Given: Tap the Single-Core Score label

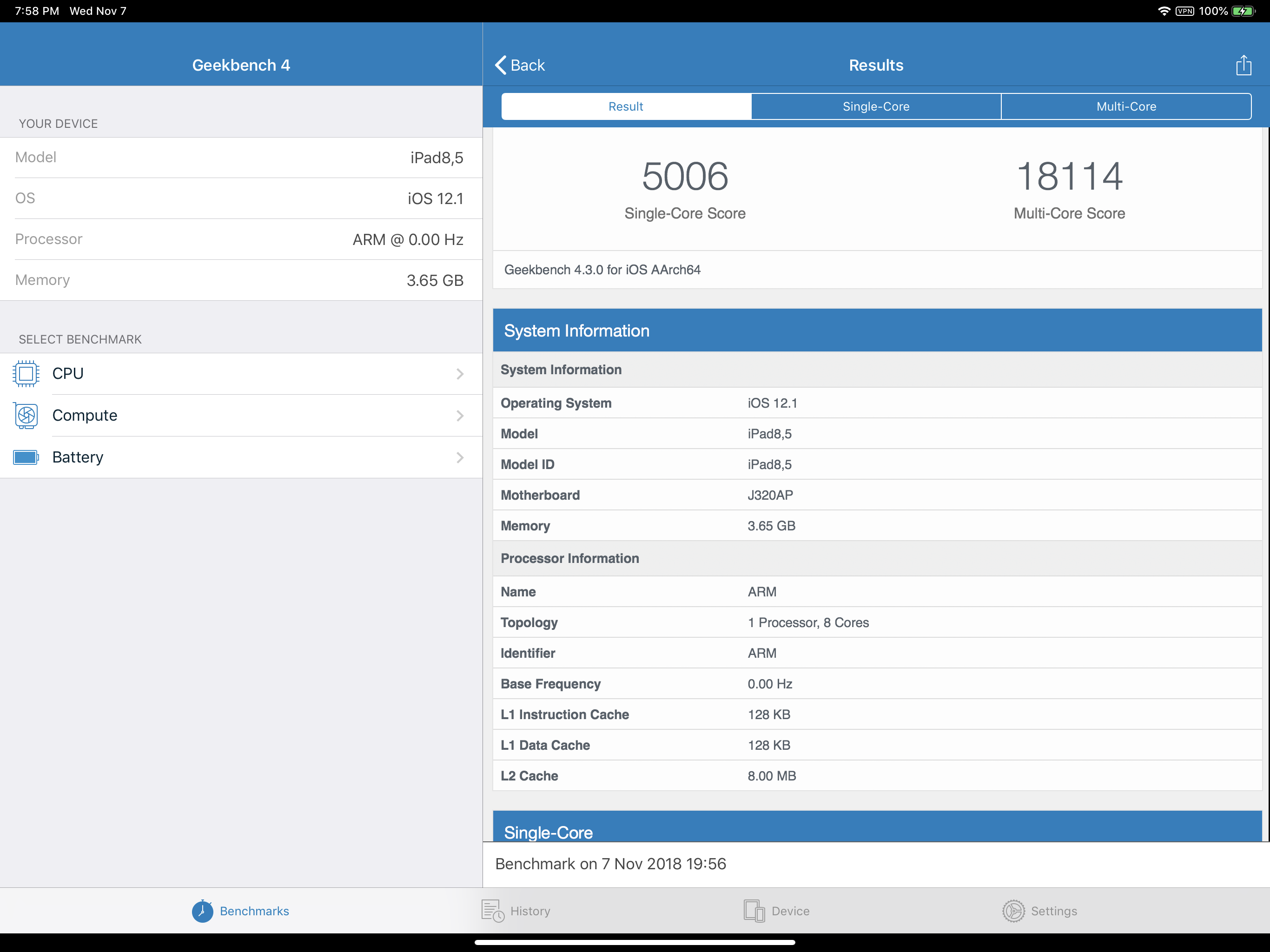Looking at the screenshot, I should [x=685, y=214].
